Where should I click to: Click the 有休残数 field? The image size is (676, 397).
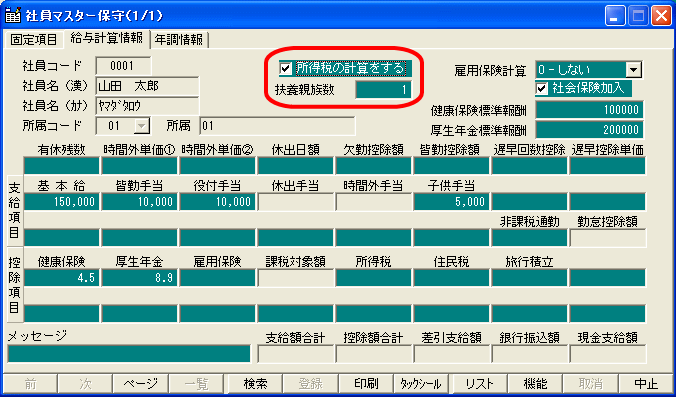pos(62,166)
